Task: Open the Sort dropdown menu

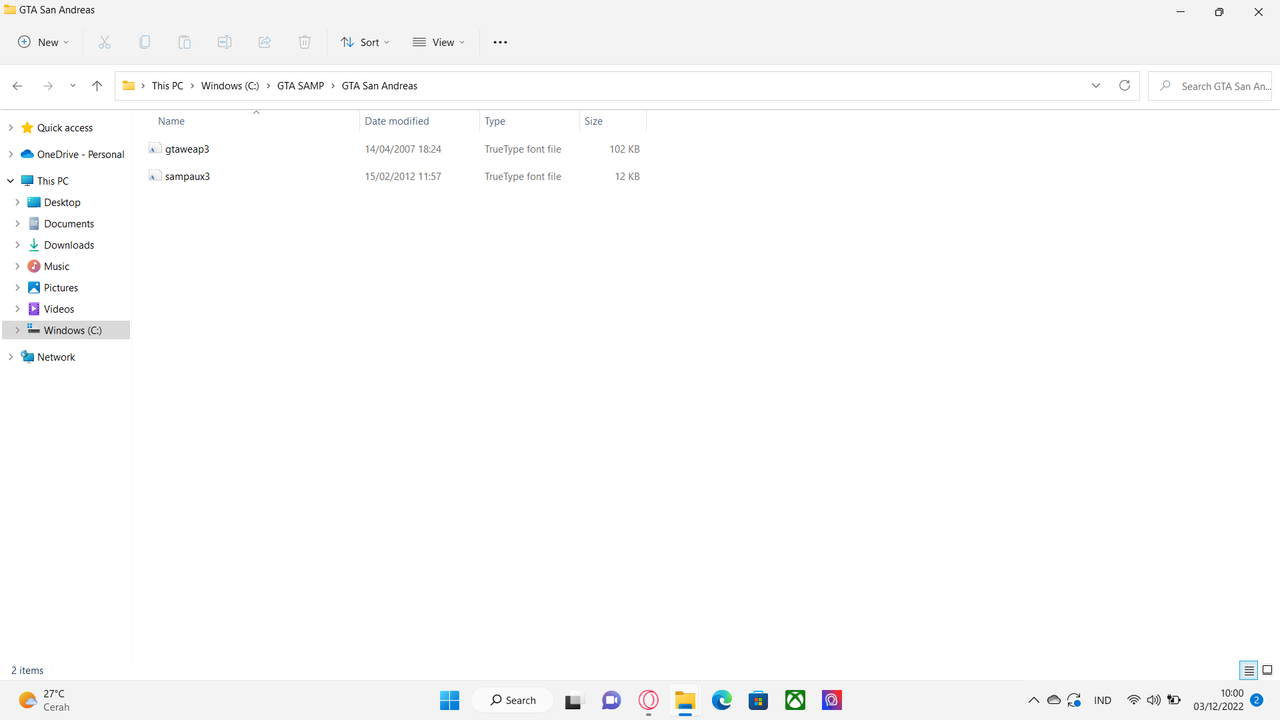Action: (365, 42)
